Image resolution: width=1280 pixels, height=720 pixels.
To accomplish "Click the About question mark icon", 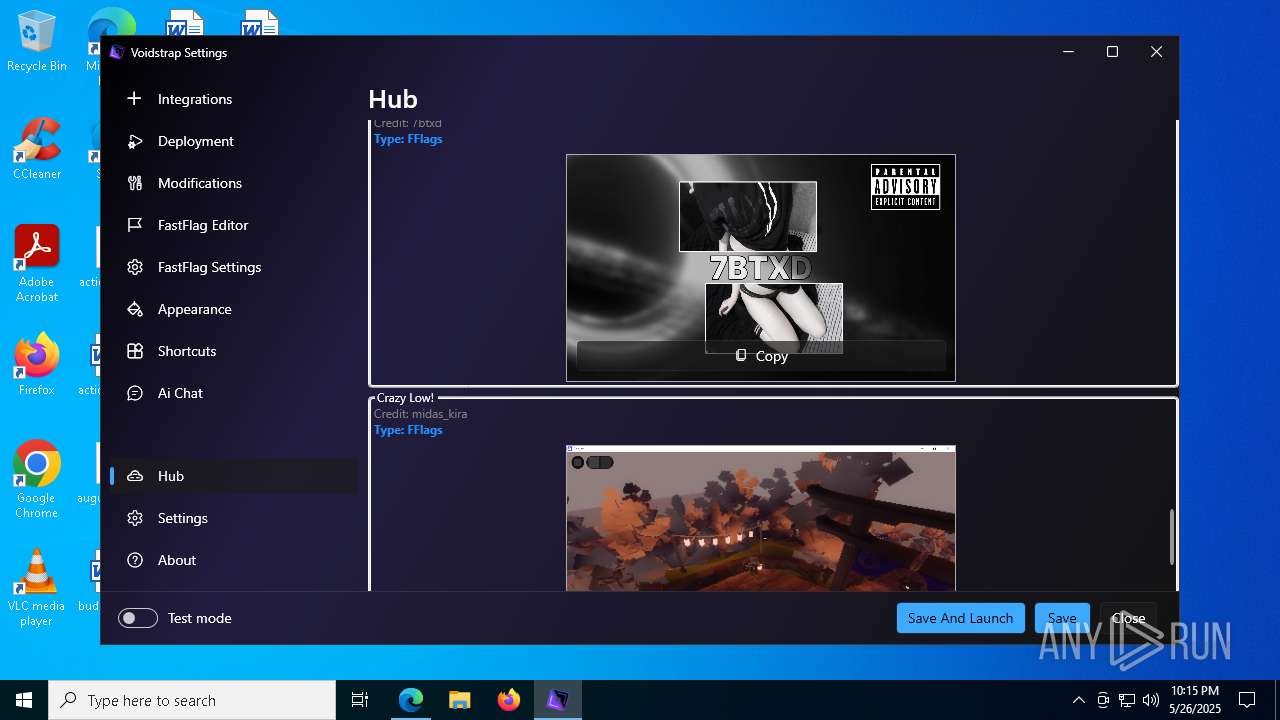I will 135,560.
